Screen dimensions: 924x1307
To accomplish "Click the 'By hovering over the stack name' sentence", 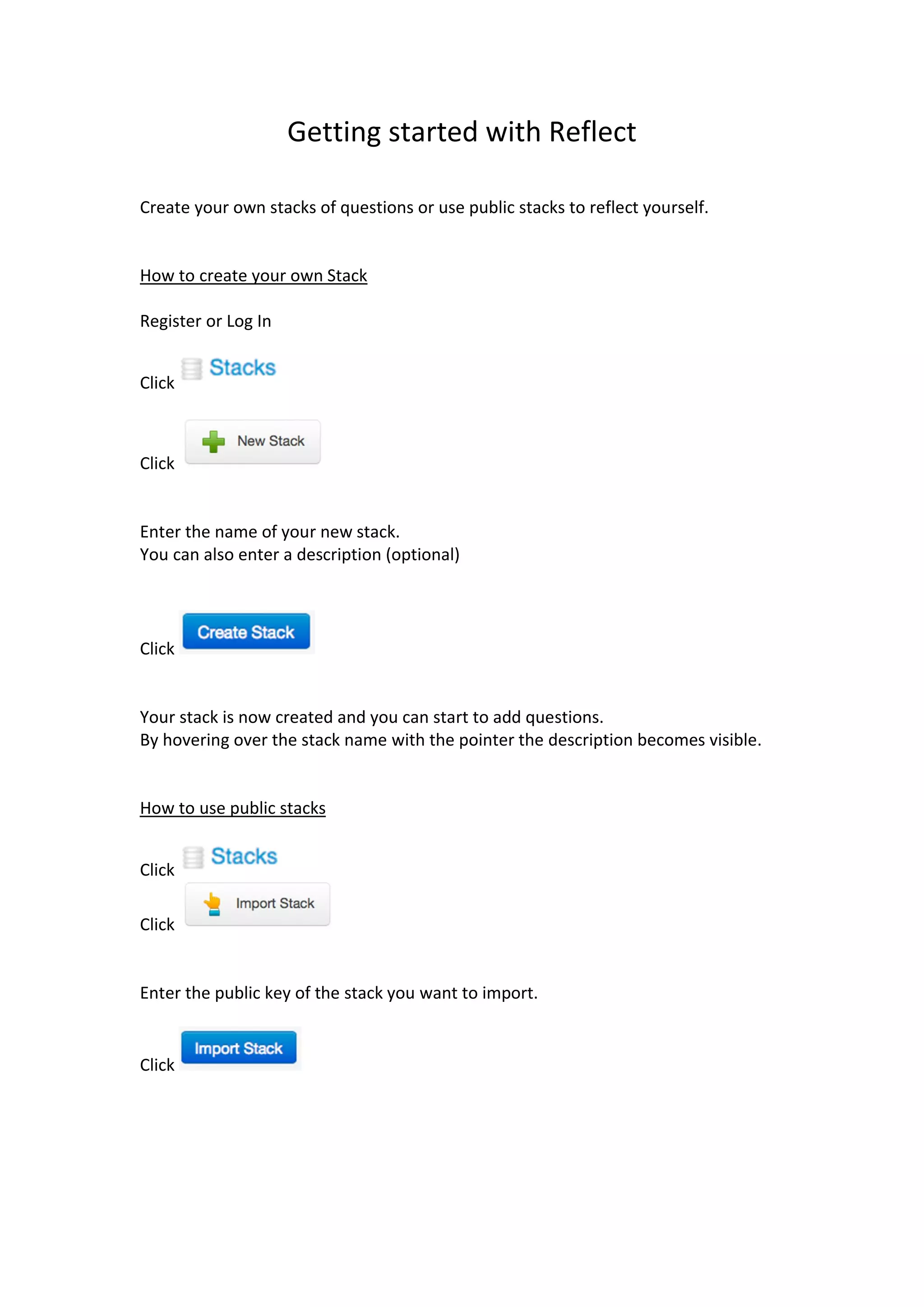I will coord(450,740).
